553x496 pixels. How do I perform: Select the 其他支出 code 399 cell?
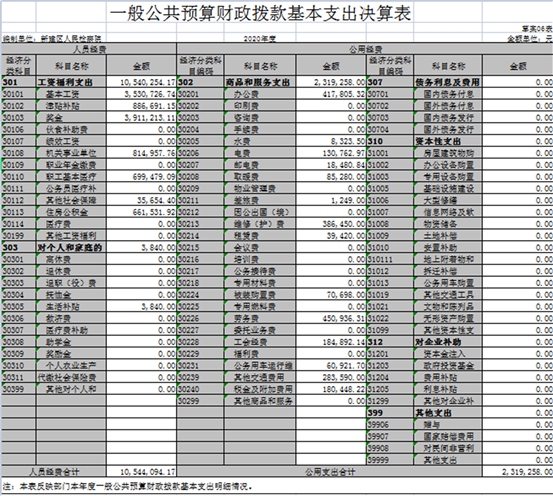pyautogui.click(x=390, y=413)
